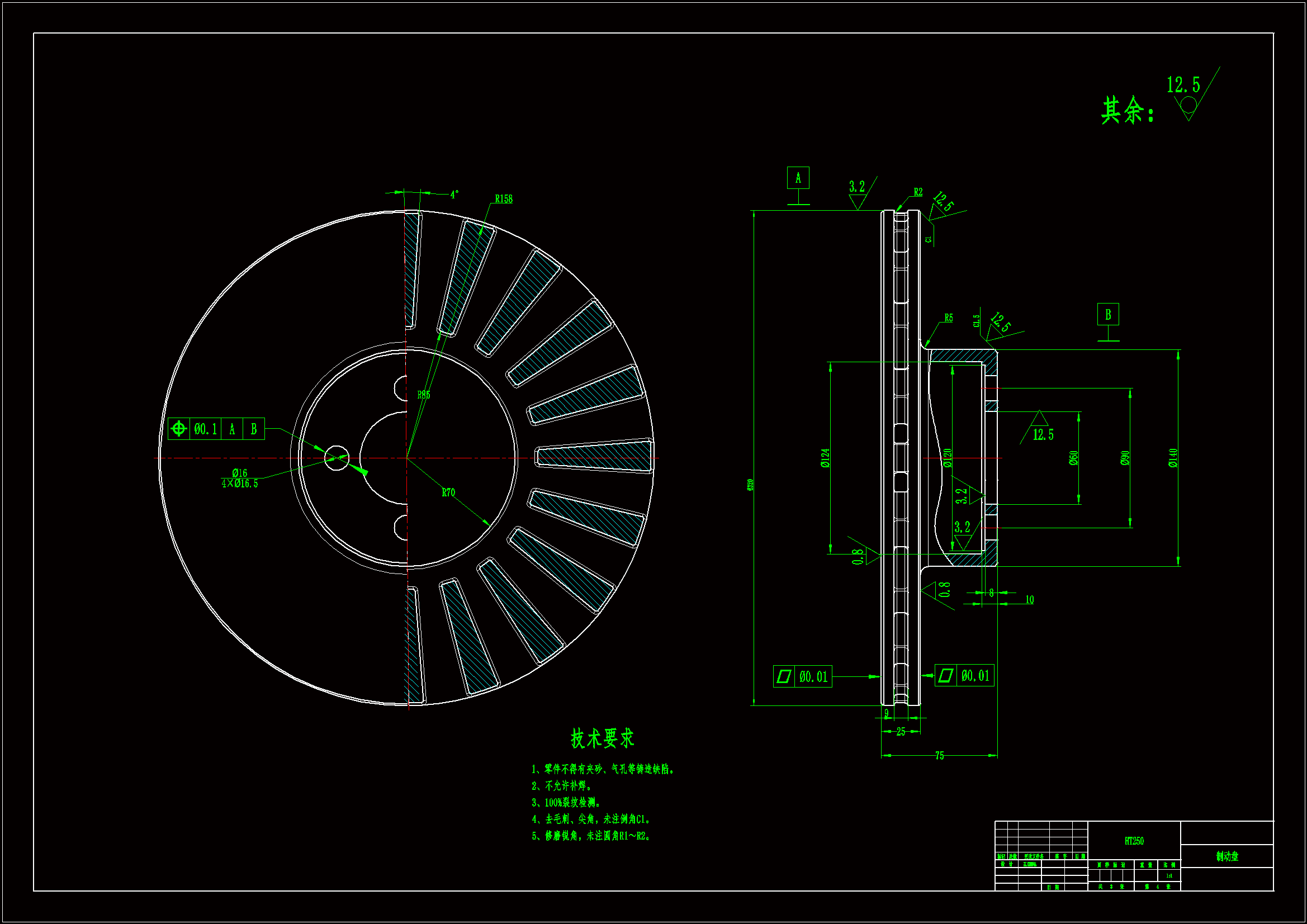Click the HT250 material cell in the title block
Screen dimensions: 1307x924
(1134, 841)
